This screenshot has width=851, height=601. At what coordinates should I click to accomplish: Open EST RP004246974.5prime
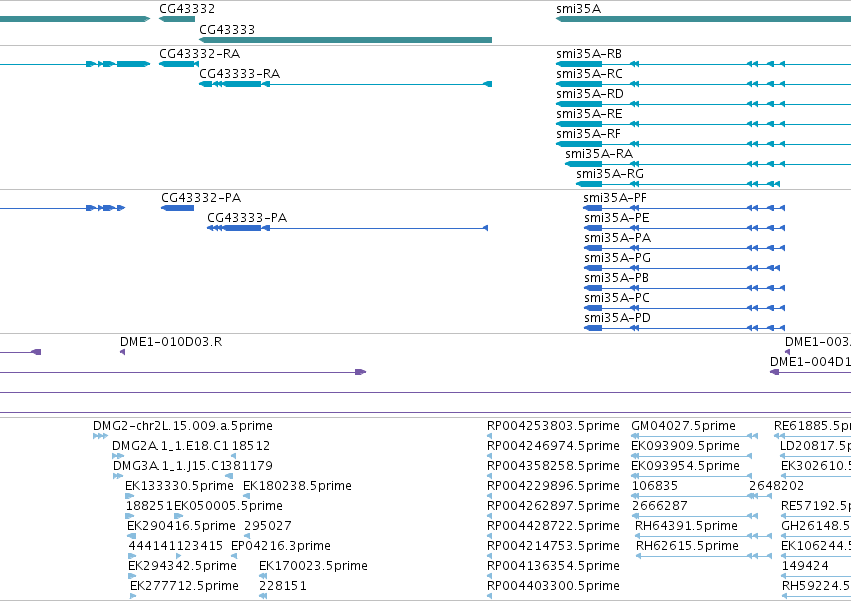(x=553, y=446)
